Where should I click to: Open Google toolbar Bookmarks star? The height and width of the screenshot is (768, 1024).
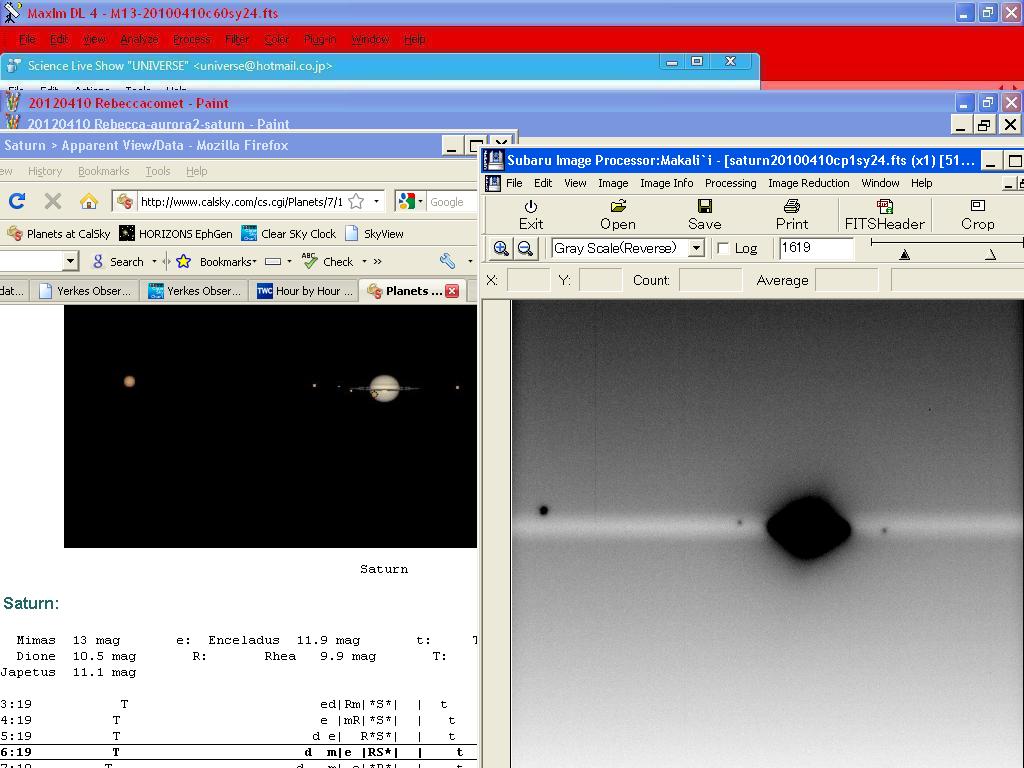pos(184,261)
